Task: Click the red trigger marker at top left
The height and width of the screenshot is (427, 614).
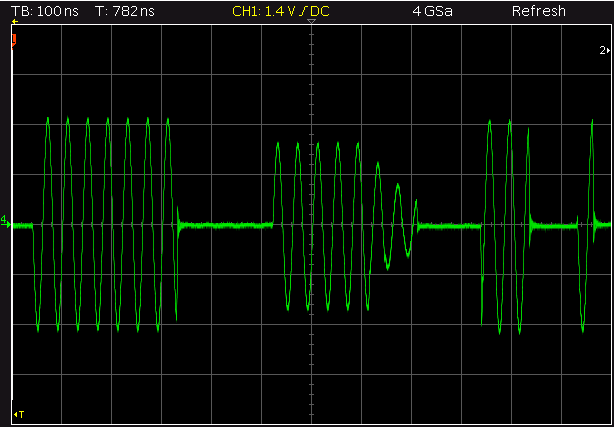Action: coord(15,39)
